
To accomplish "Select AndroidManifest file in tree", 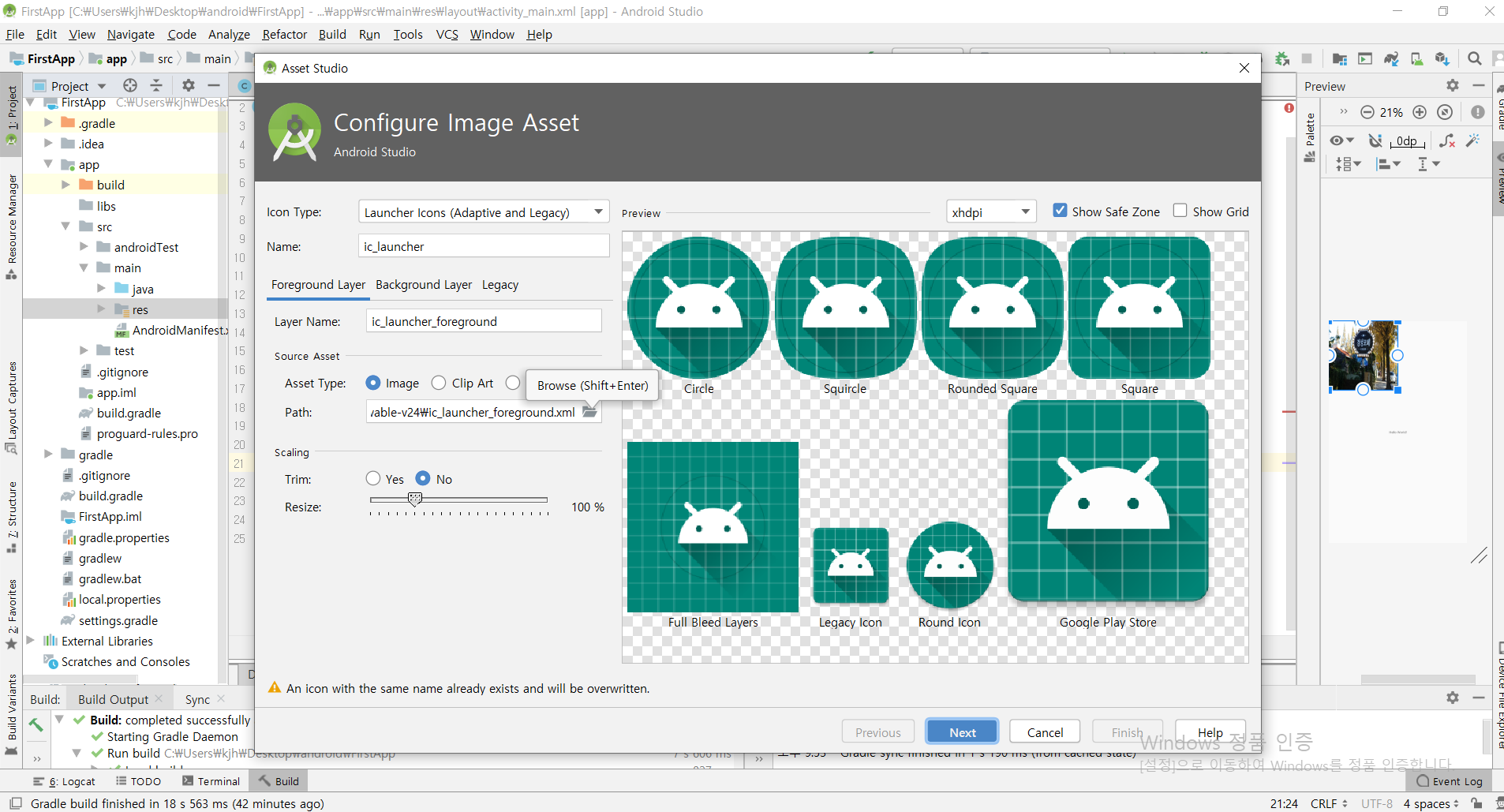I will [x=171, y=330].
